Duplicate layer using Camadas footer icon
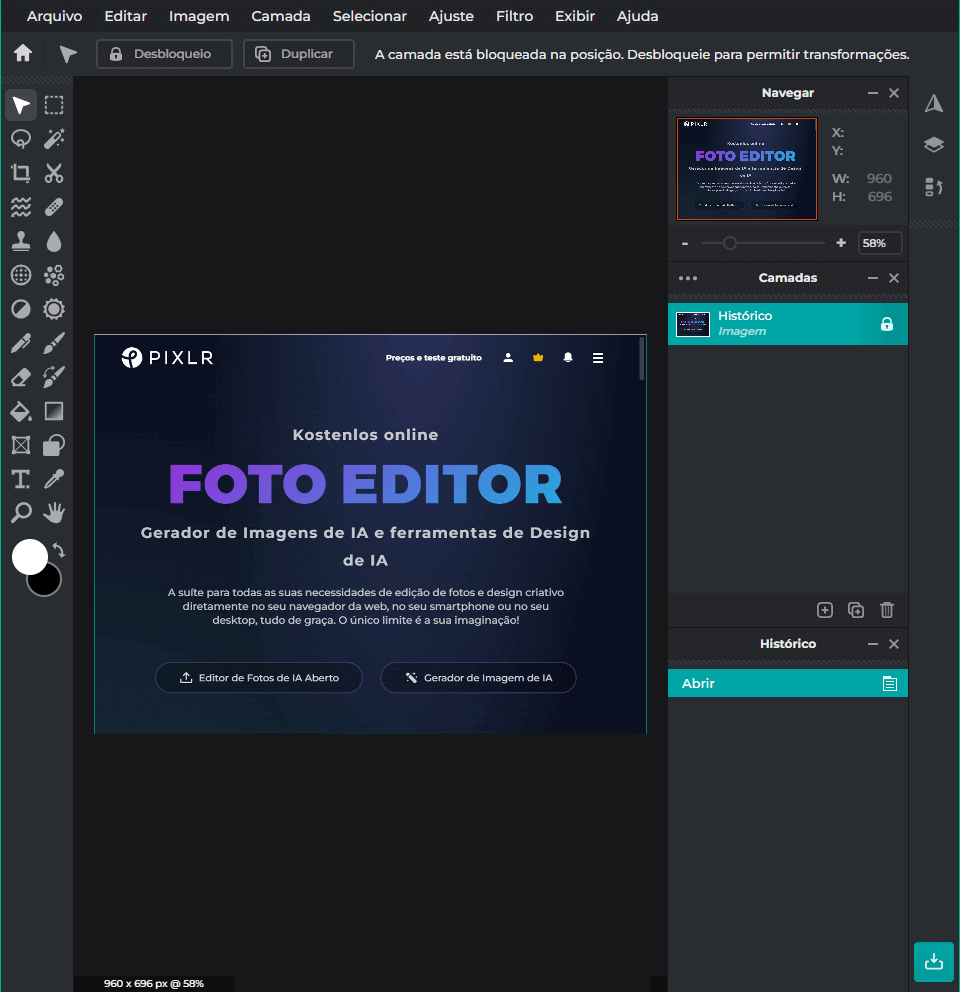This screenshot has width=960, height=992. (856, 610)
